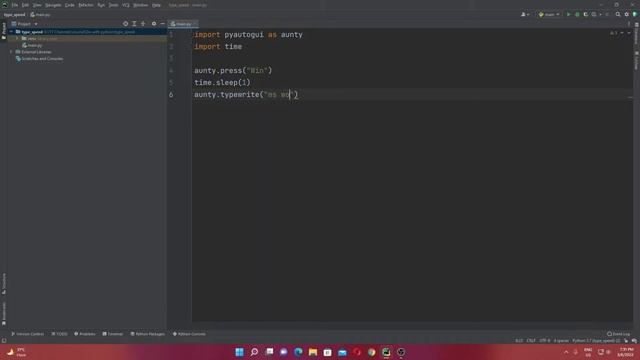
Task: Run with coverage icon in the toolbar
Action: (586, 14)
